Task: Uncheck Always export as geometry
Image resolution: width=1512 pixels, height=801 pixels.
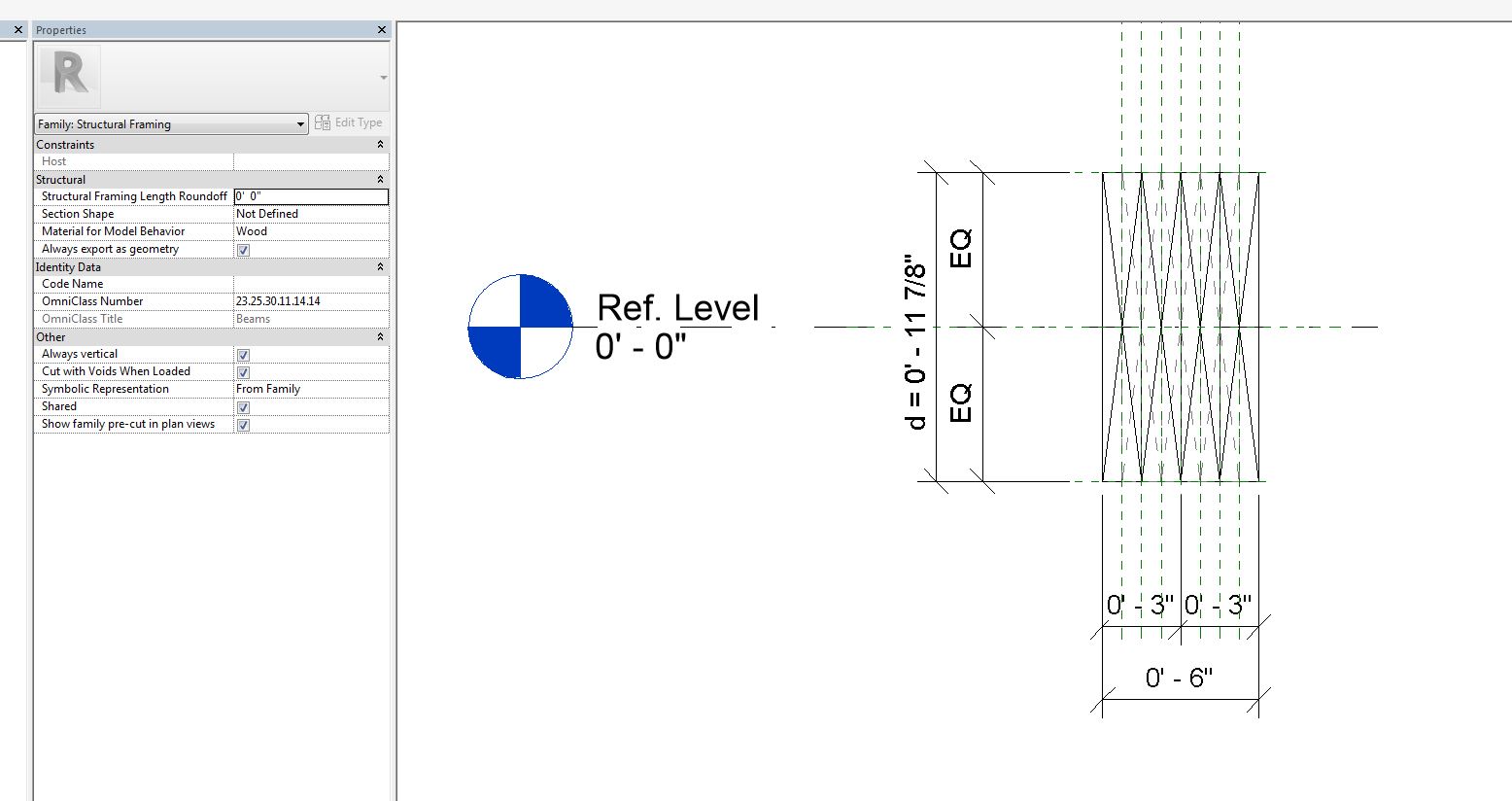Action: pyautogui.click(x=243, y=250)
